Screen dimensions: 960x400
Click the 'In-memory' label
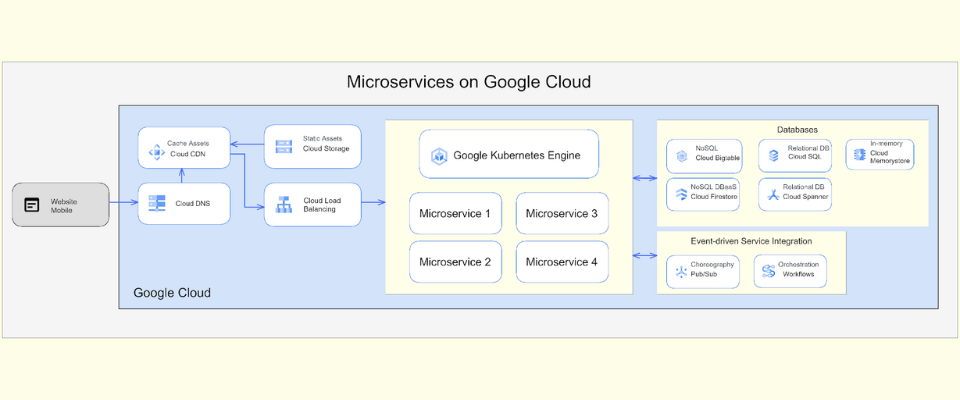pyautogui.click(x=887, y=143)
